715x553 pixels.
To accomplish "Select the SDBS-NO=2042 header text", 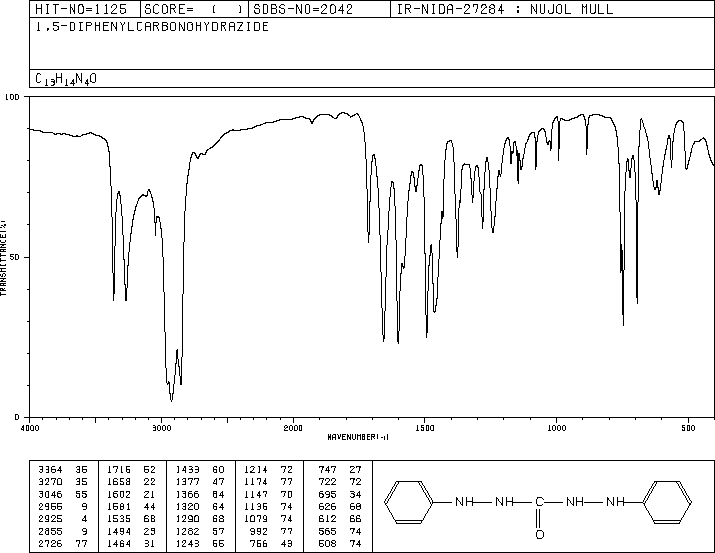I will [x=303, y=9].
